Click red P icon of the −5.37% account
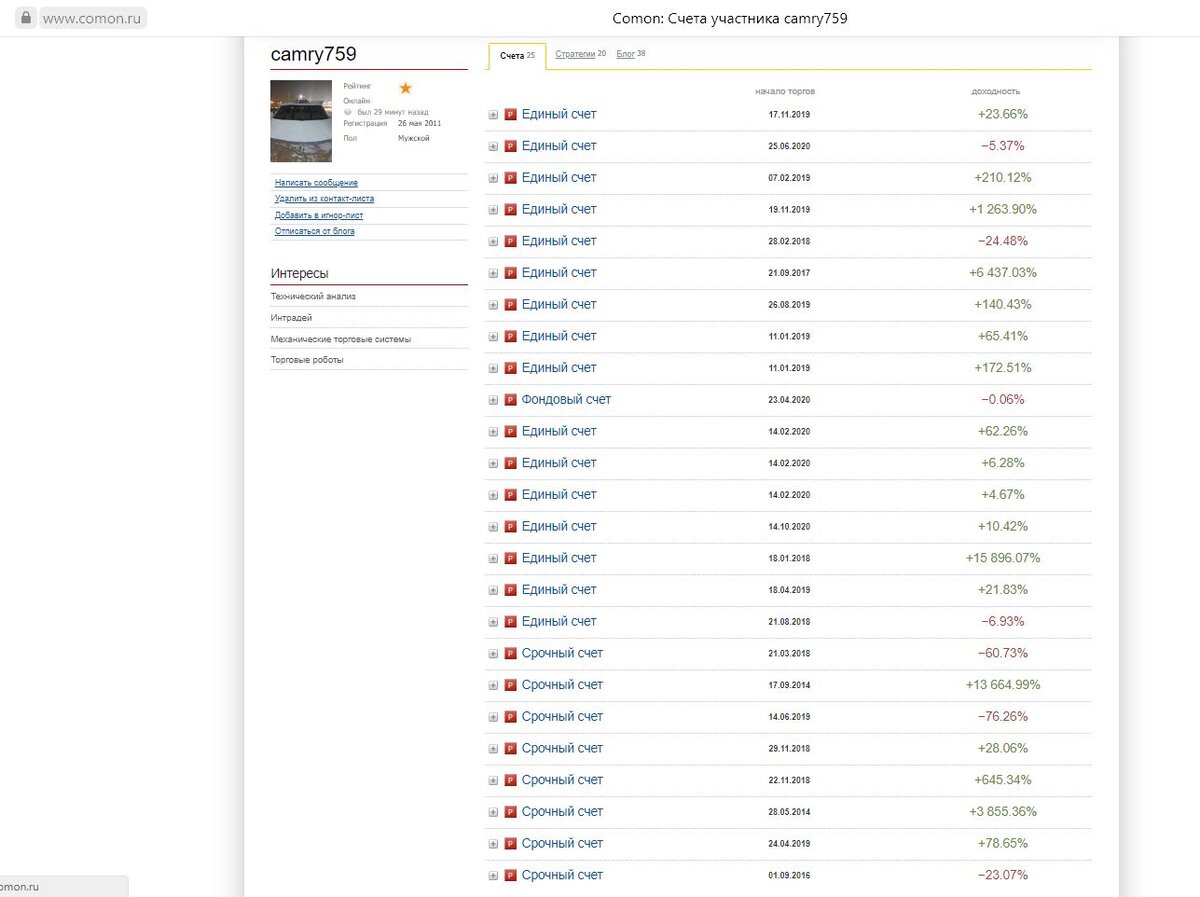 510,146
